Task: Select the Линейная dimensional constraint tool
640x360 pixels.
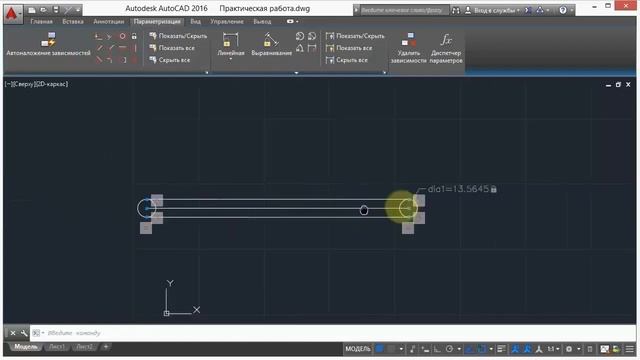Action: (x=231, y=44)
